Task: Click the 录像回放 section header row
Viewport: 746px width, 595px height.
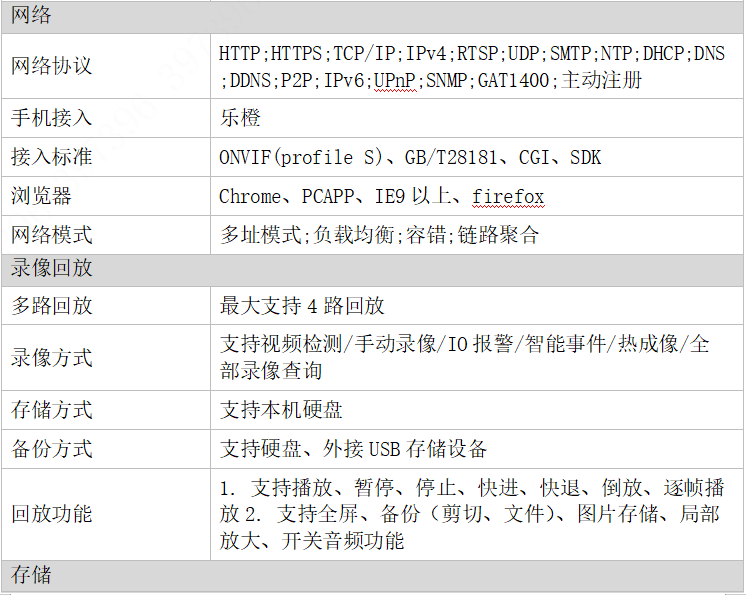Action: 372,267
